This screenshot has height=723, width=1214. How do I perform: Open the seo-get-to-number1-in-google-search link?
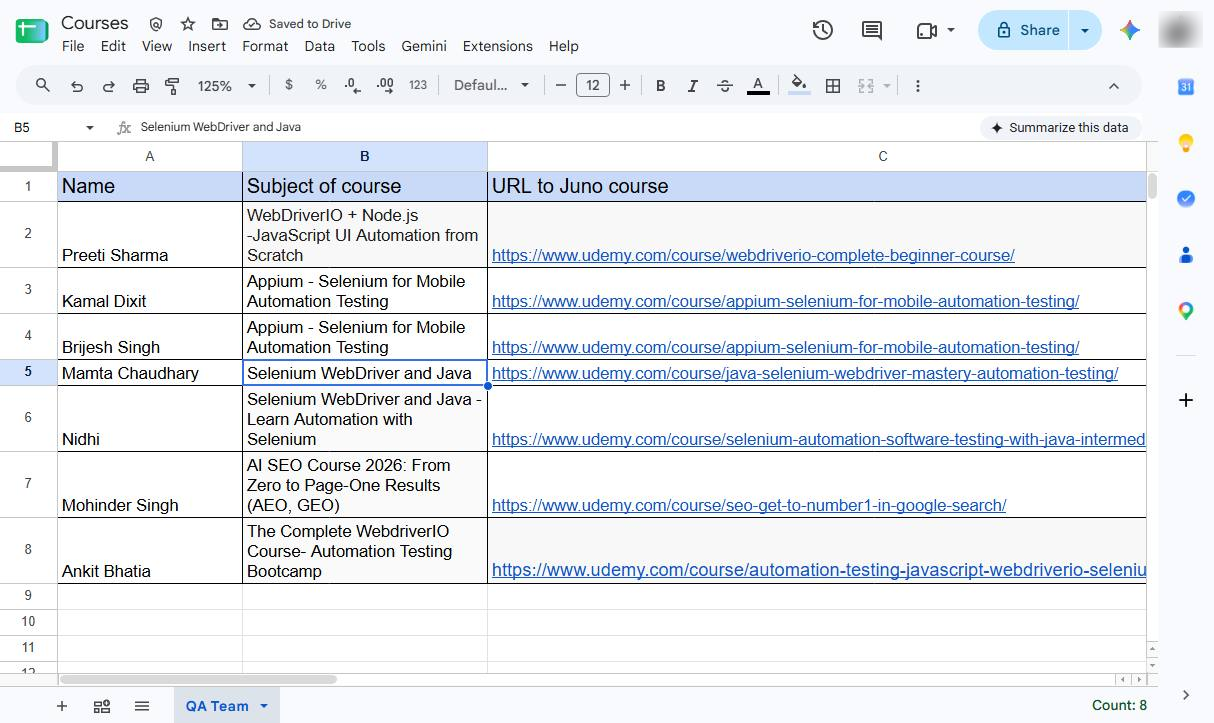point(749,505)
